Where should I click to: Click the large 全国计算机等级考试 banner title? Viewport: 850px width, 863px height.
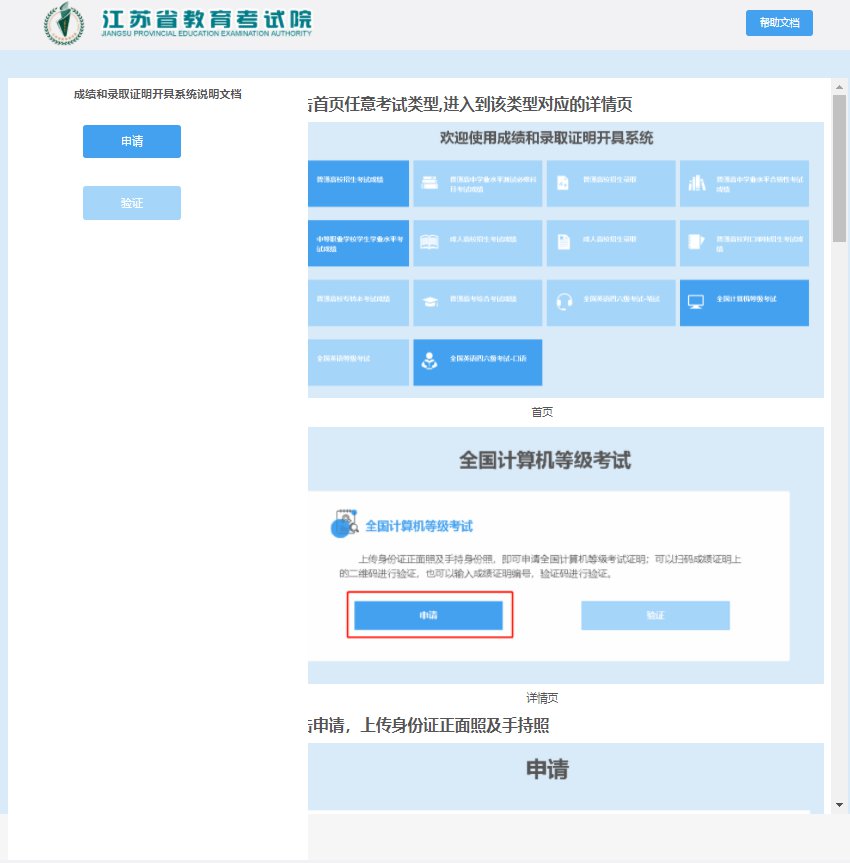click(x=545, y=460)
